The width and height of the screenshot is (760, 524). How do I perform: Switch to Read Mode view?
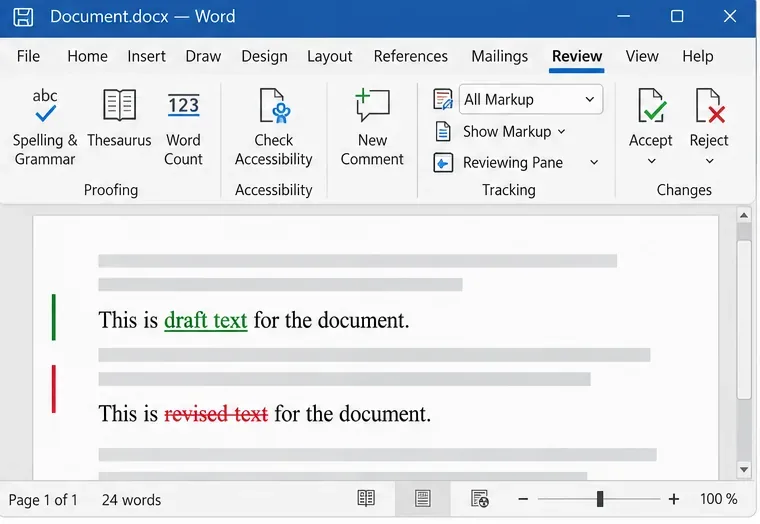366,498
